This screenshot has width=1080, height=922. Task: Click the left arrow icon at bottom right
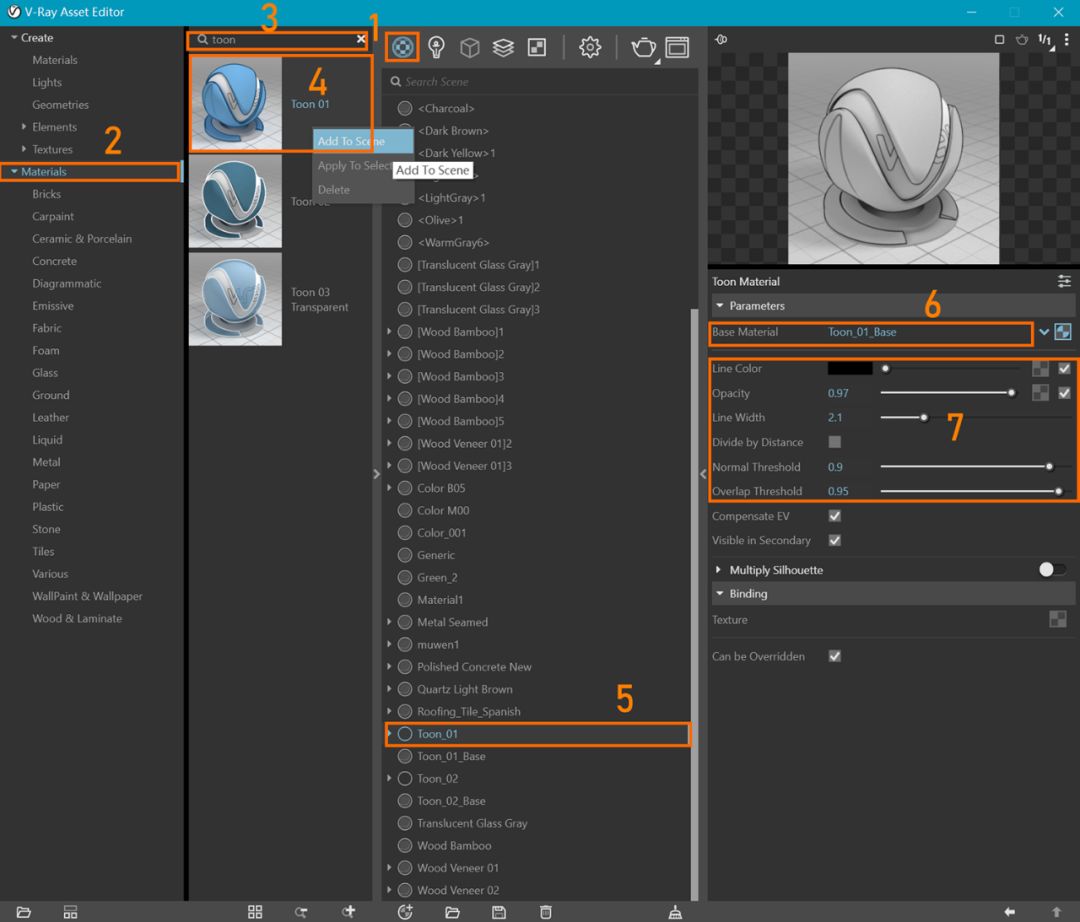[1010, 912]
